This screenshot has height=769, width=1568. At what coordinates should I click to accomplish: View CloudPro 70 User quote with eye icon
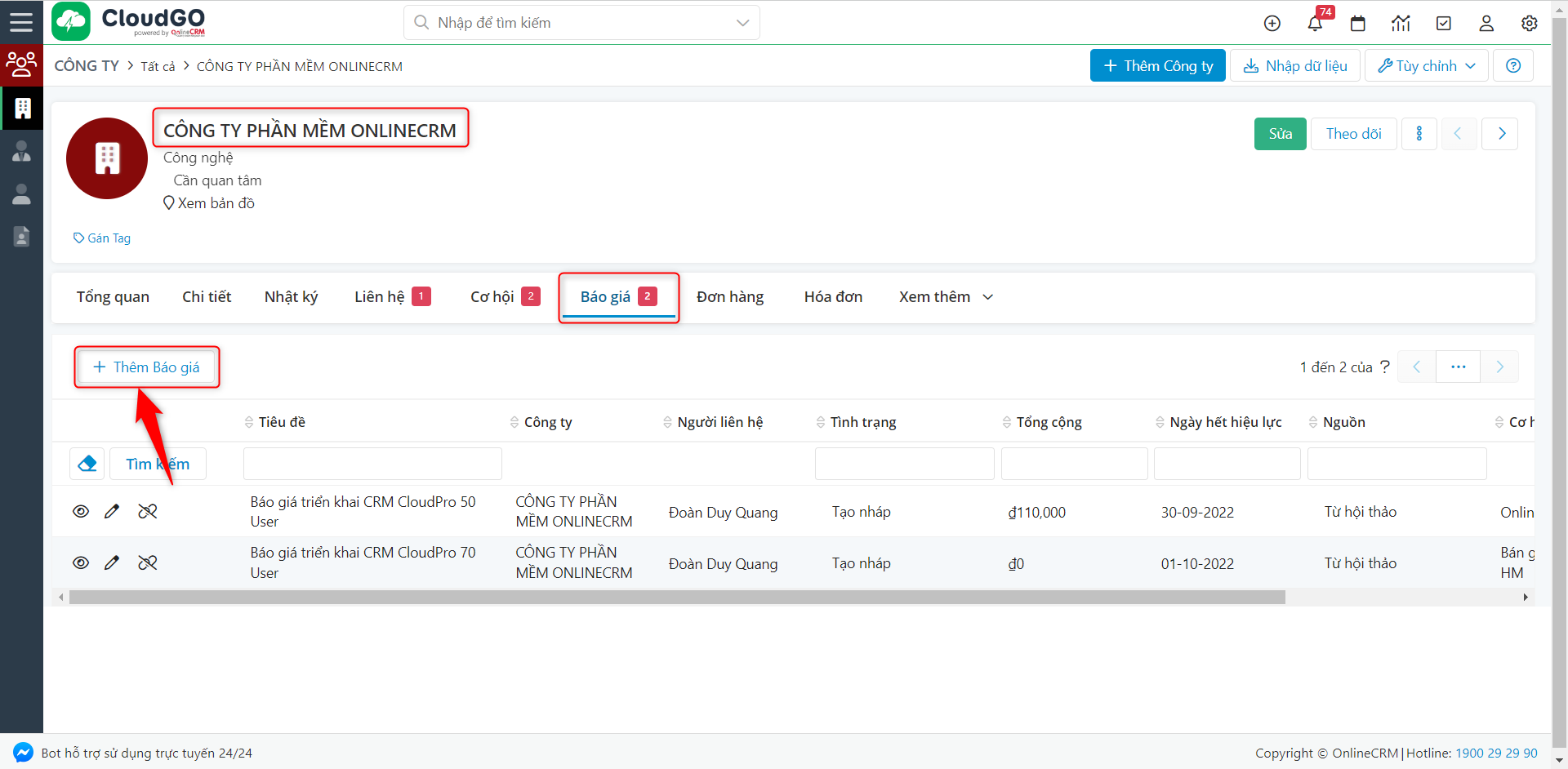(81, 563)
